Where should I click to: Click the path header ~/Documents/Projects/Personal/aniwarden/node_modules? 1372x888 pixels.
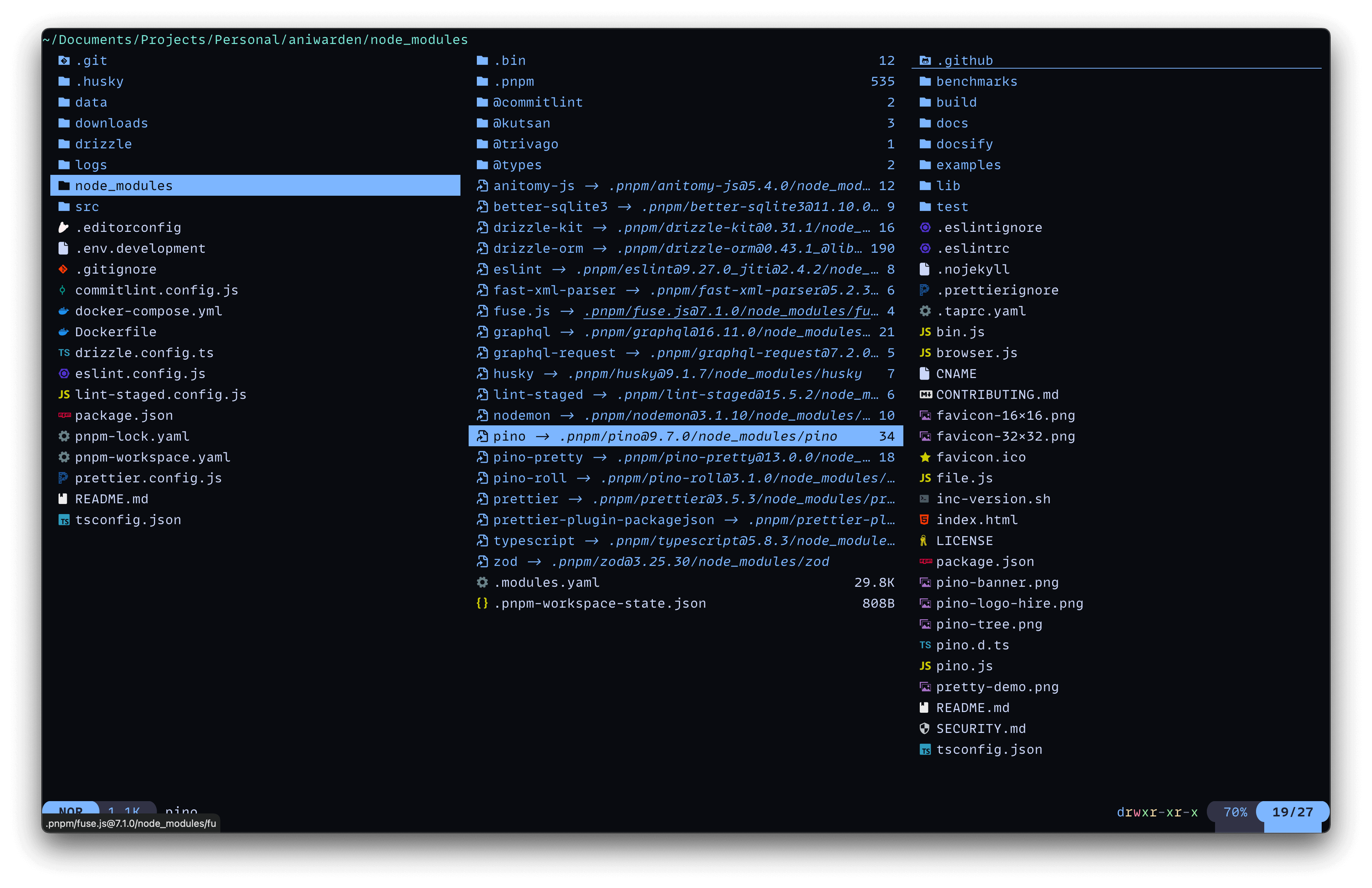coord(255,39)
